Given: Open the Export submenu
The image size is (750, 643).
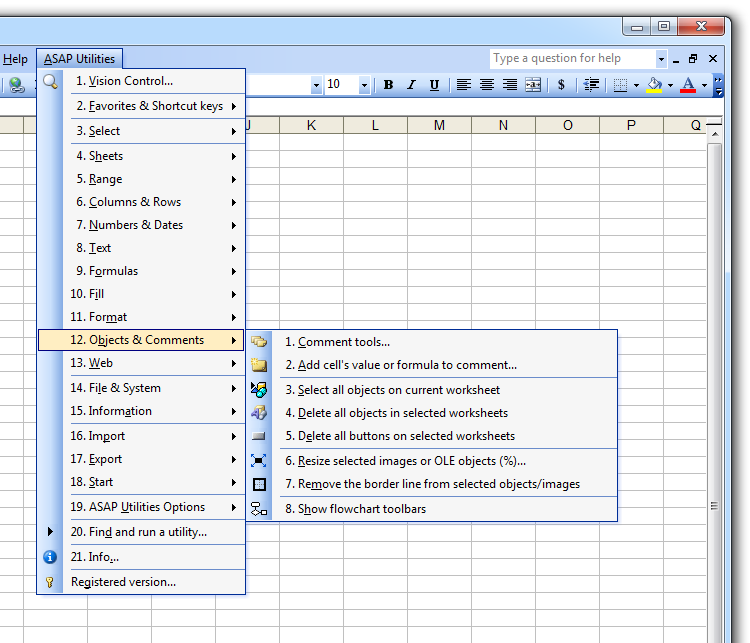Looking at the screenshot, I should coord(142,459).
